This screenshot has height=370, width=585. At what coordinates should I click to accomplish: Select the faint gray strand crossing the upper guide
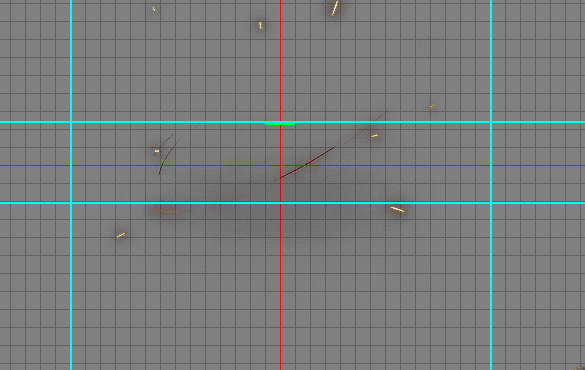[366, 127]
